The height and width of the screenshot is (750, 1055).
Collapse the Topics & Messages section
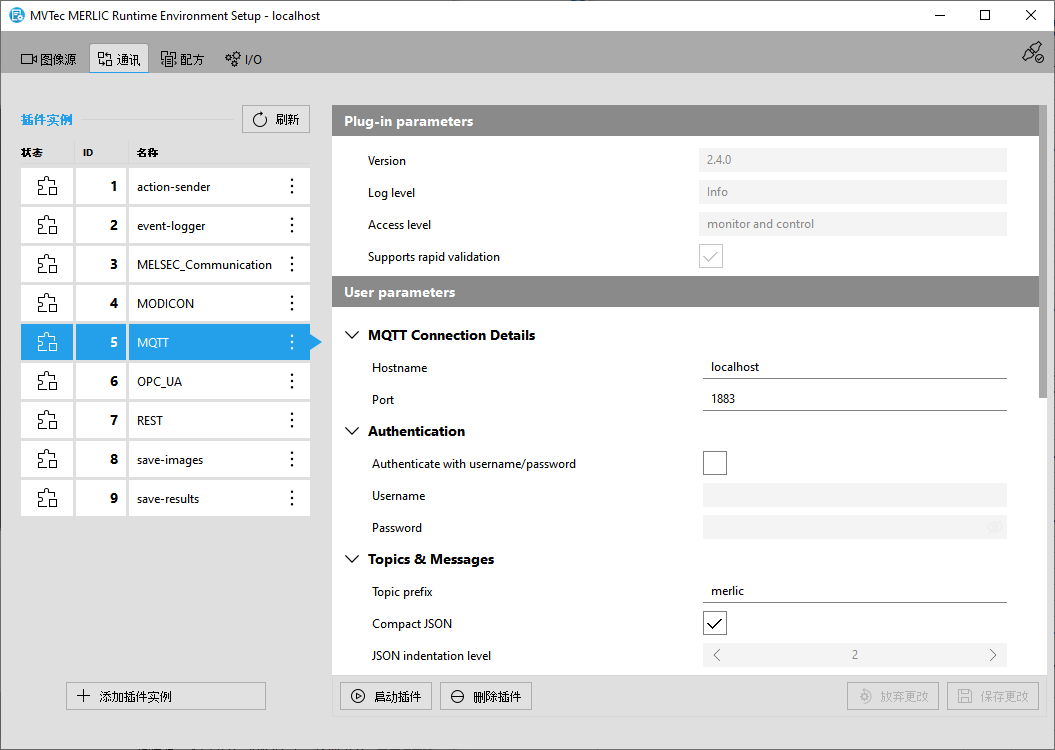[x=352, y=560]
